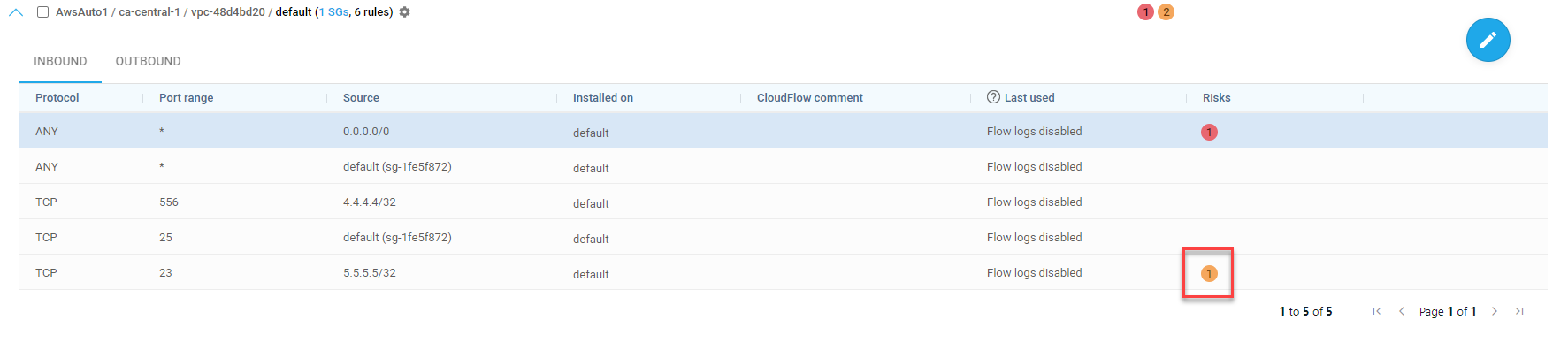
Task: Click the blue pencil edit button
Action: (x=1488, y=40)
